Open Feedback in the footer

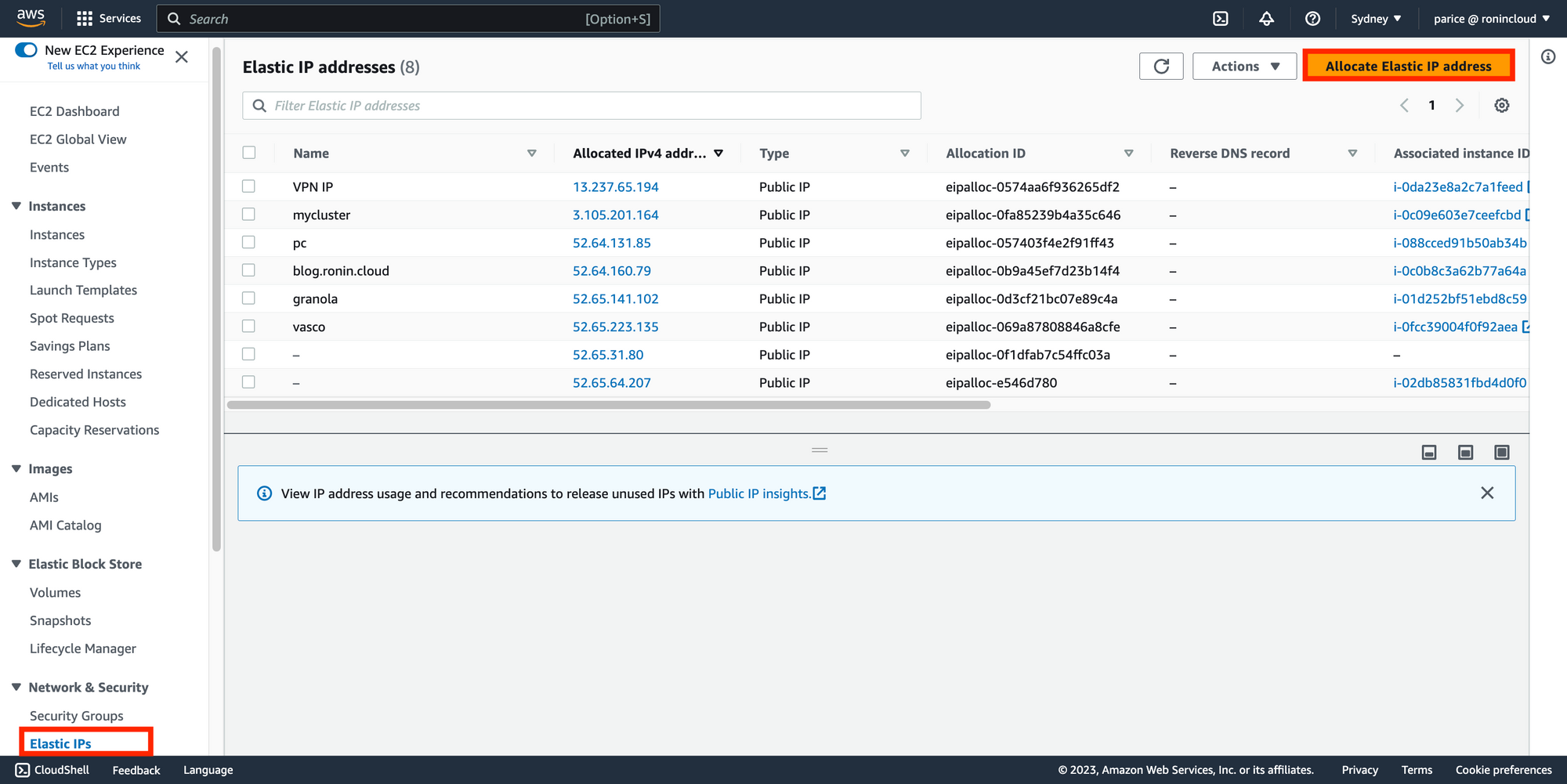(136, 770)
